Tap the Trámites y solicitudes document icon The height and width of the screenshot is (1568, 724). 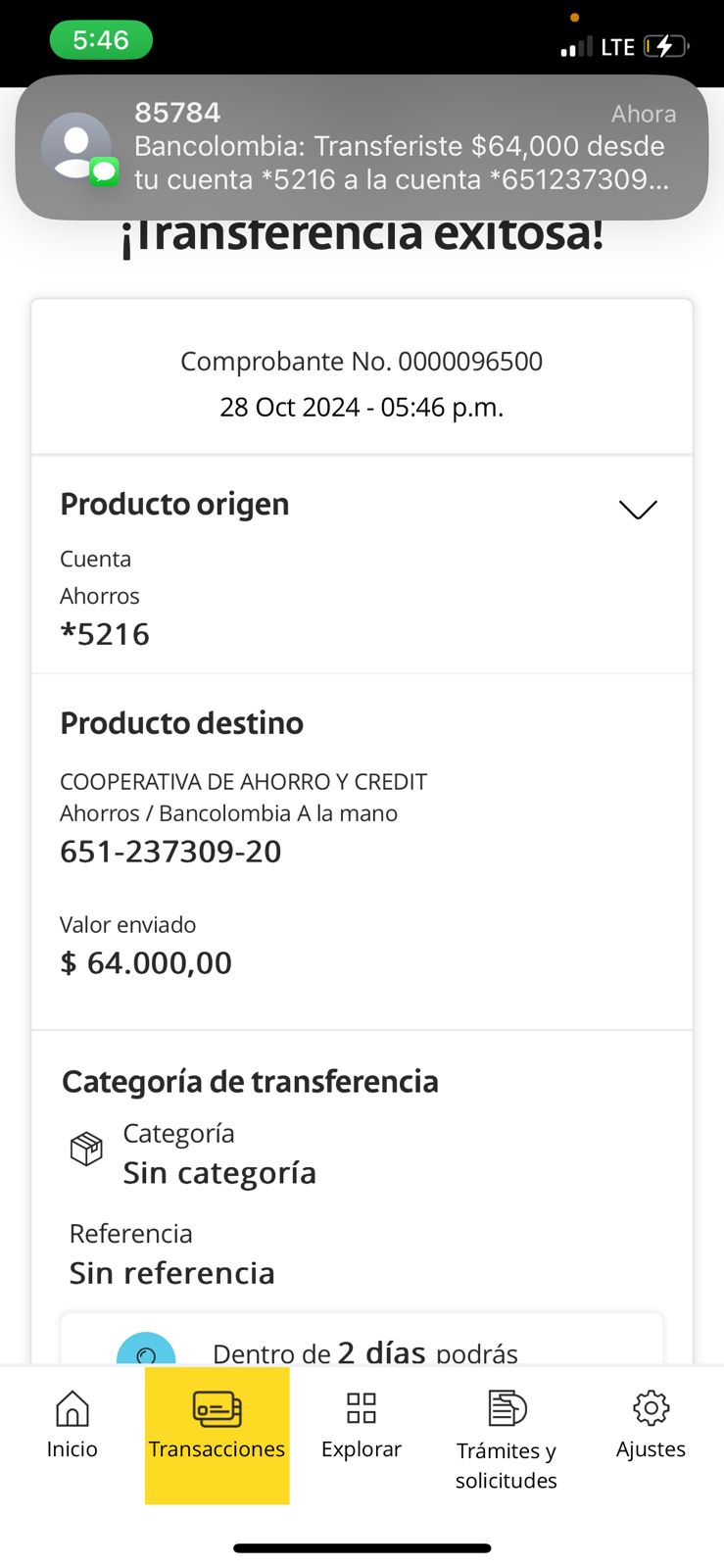[x=507, y=1409]
